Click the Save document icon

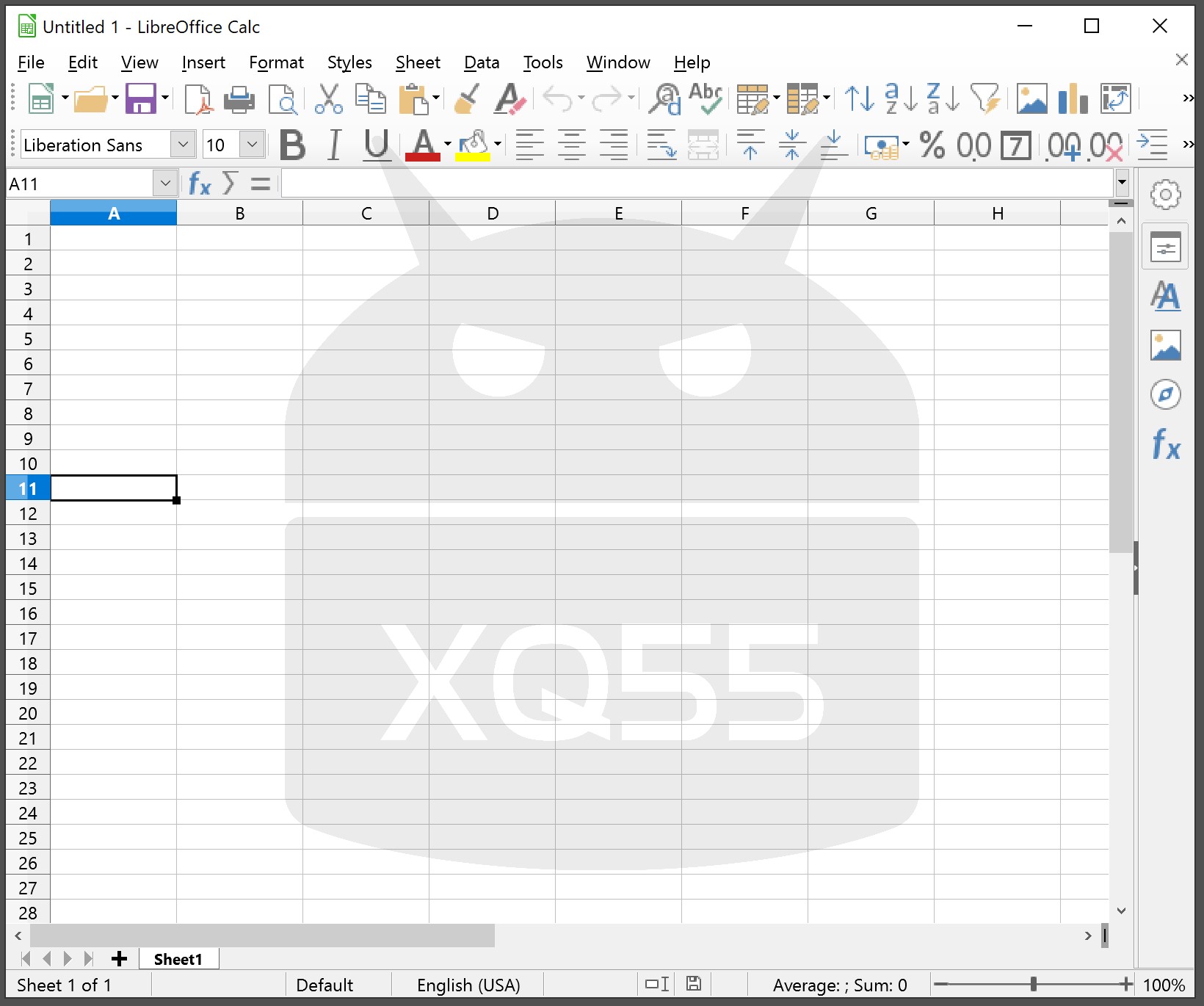[140, 98]
